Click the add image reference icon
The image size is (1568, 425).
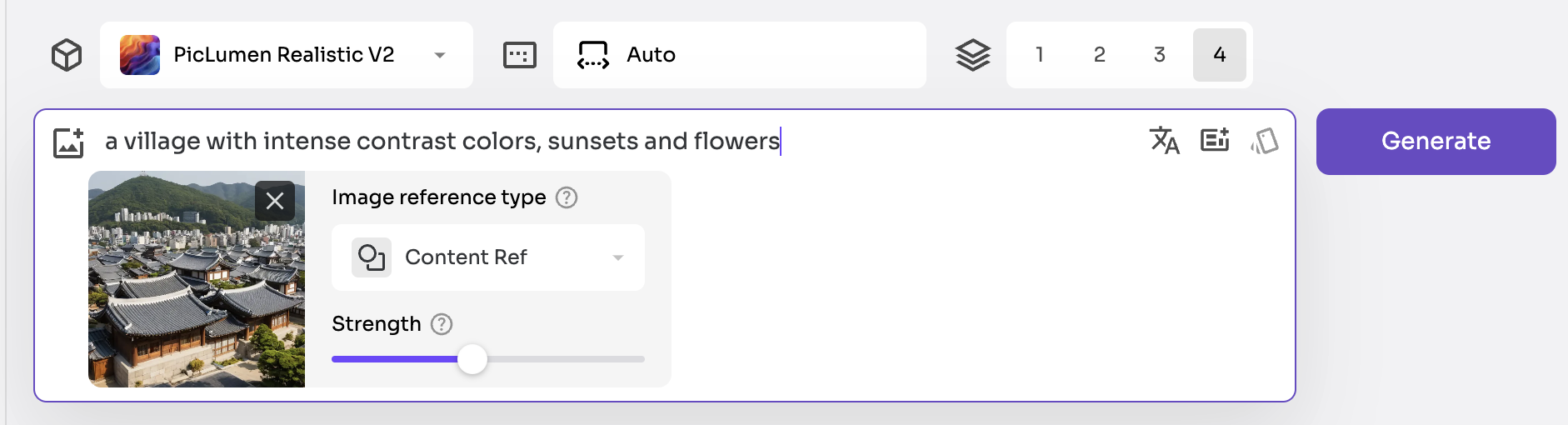(x=69, y=142)
